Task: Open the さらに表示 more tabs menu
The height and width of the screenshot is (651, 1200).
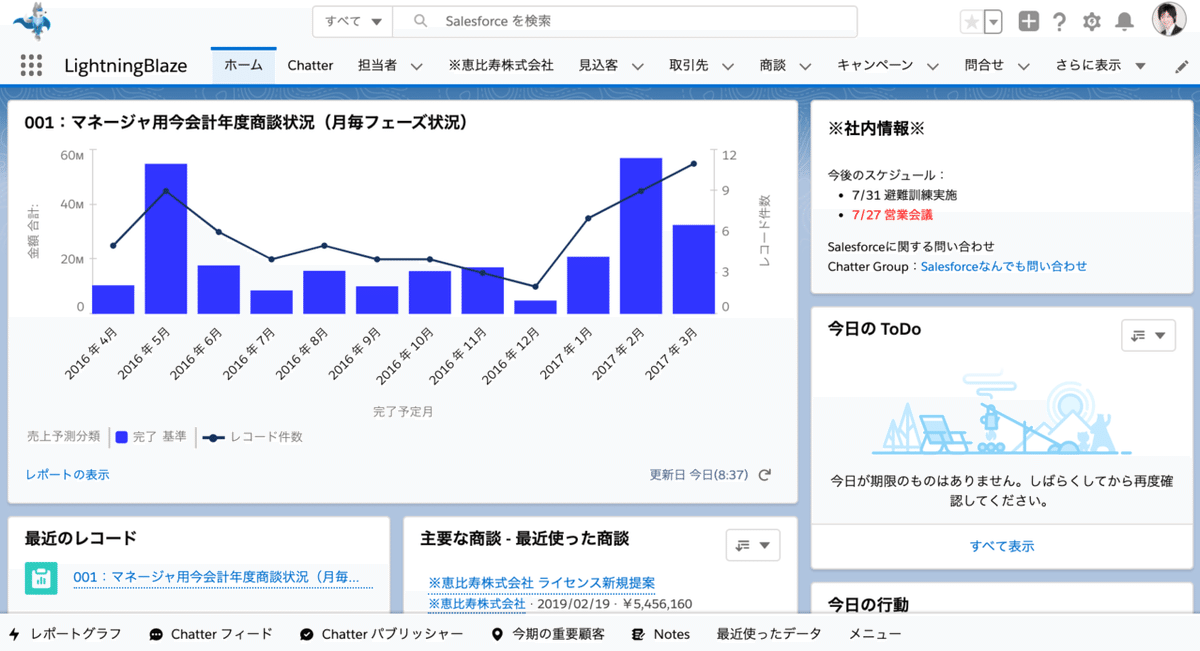Action: coord(1100,65)
